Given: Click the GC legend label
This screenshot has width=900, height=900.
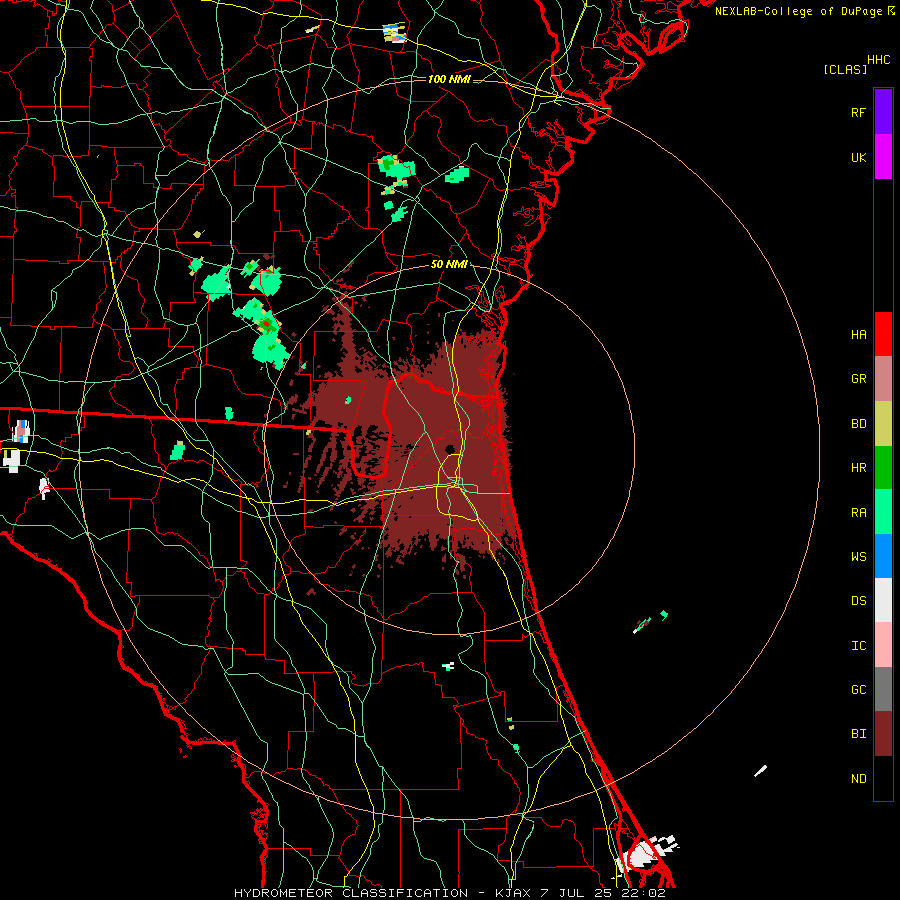Looking at the screenshot, I should coord(858,690).
